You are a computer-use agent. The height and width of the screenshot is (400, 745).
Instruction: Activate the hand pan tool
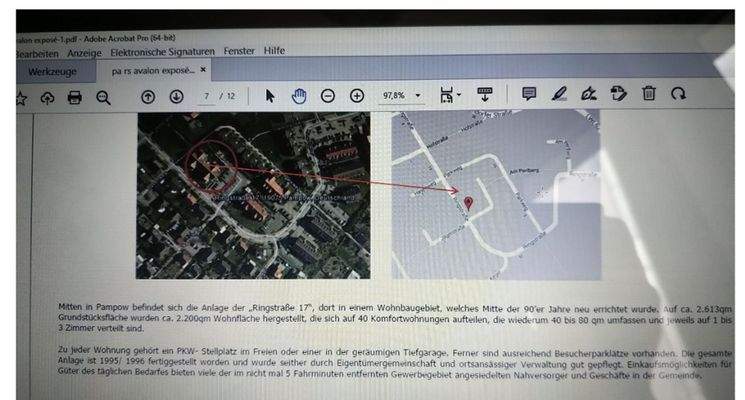coord(299,96)
